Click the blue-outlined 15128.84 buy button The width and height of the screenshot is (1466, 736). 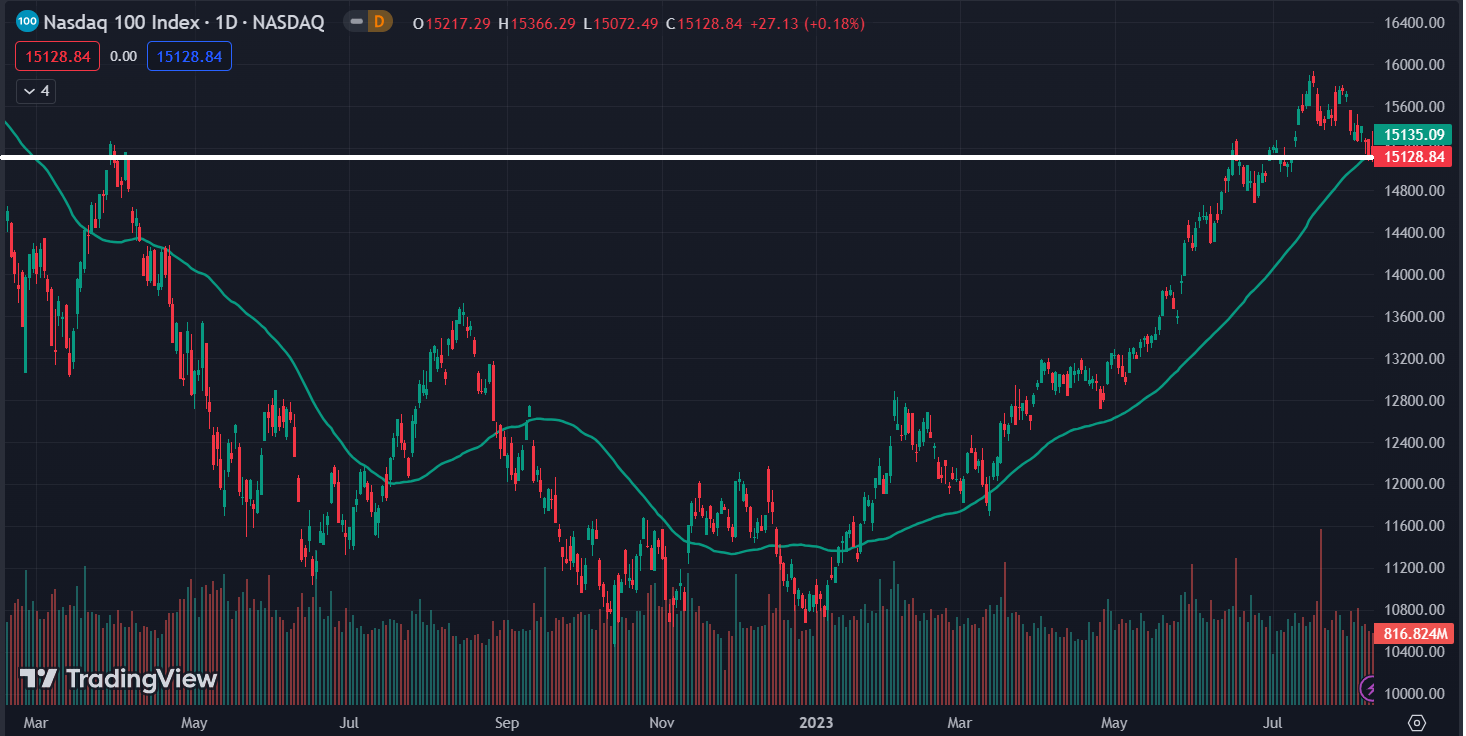click(189, 57)
